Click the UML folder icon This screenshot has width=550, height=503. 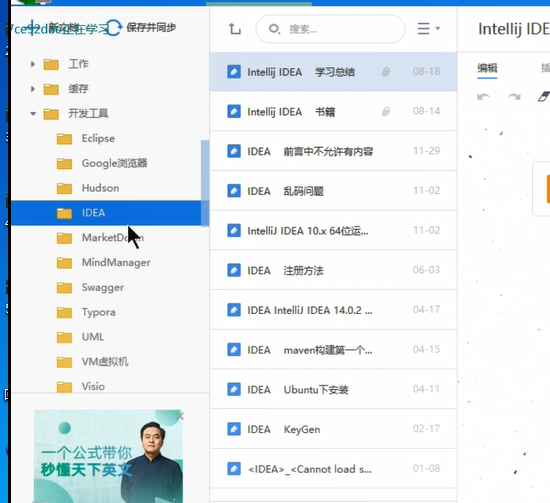coord(64,337)
